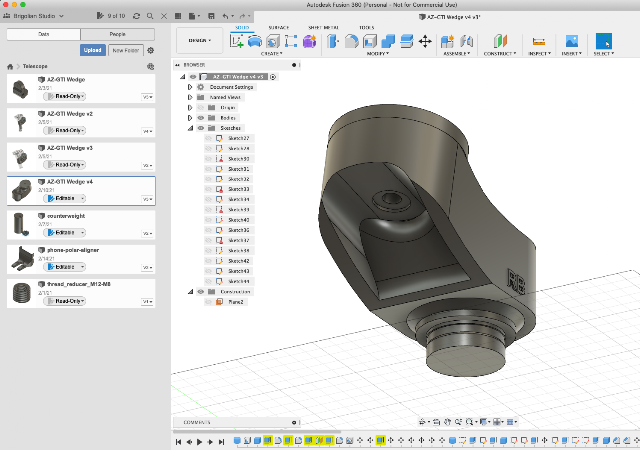
Task: Toggle visibility eye of Bodies folder
Action: click(x=200, y=118)
